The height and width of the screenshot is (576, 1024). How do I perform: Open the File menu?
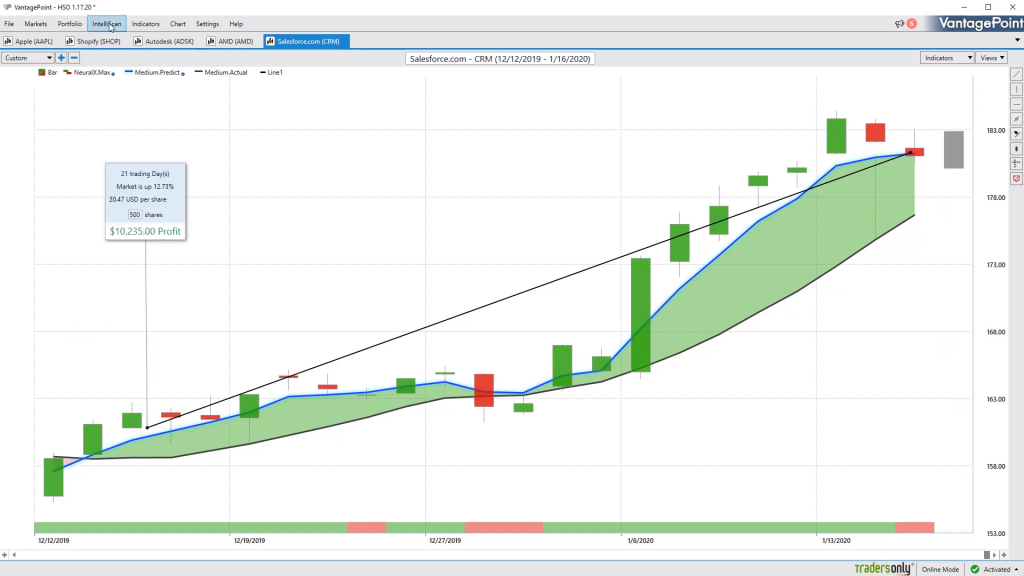tap(9, 24)
